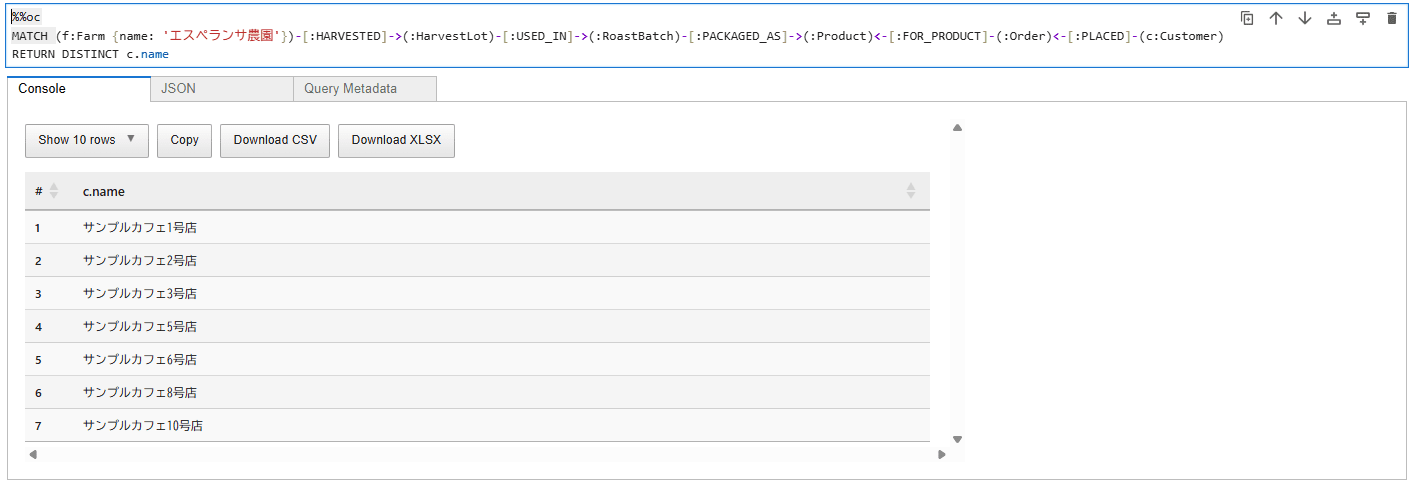Sort the c.name column using sort arrows
The height and width of the screenshot is (483, 1411).
(911, 190)
